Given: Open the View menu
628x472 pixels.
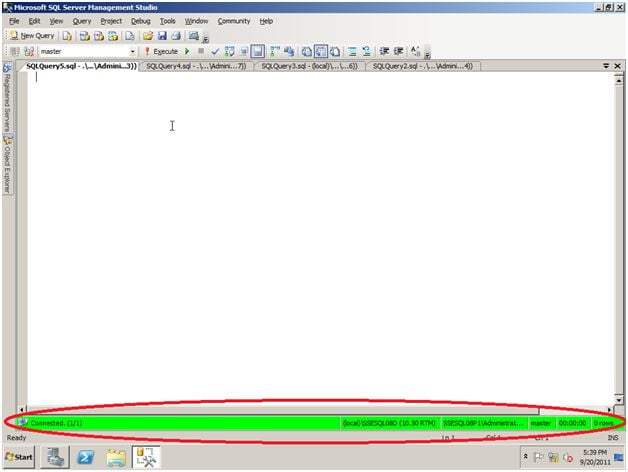Looking at the screenshot, I should 56,21.
